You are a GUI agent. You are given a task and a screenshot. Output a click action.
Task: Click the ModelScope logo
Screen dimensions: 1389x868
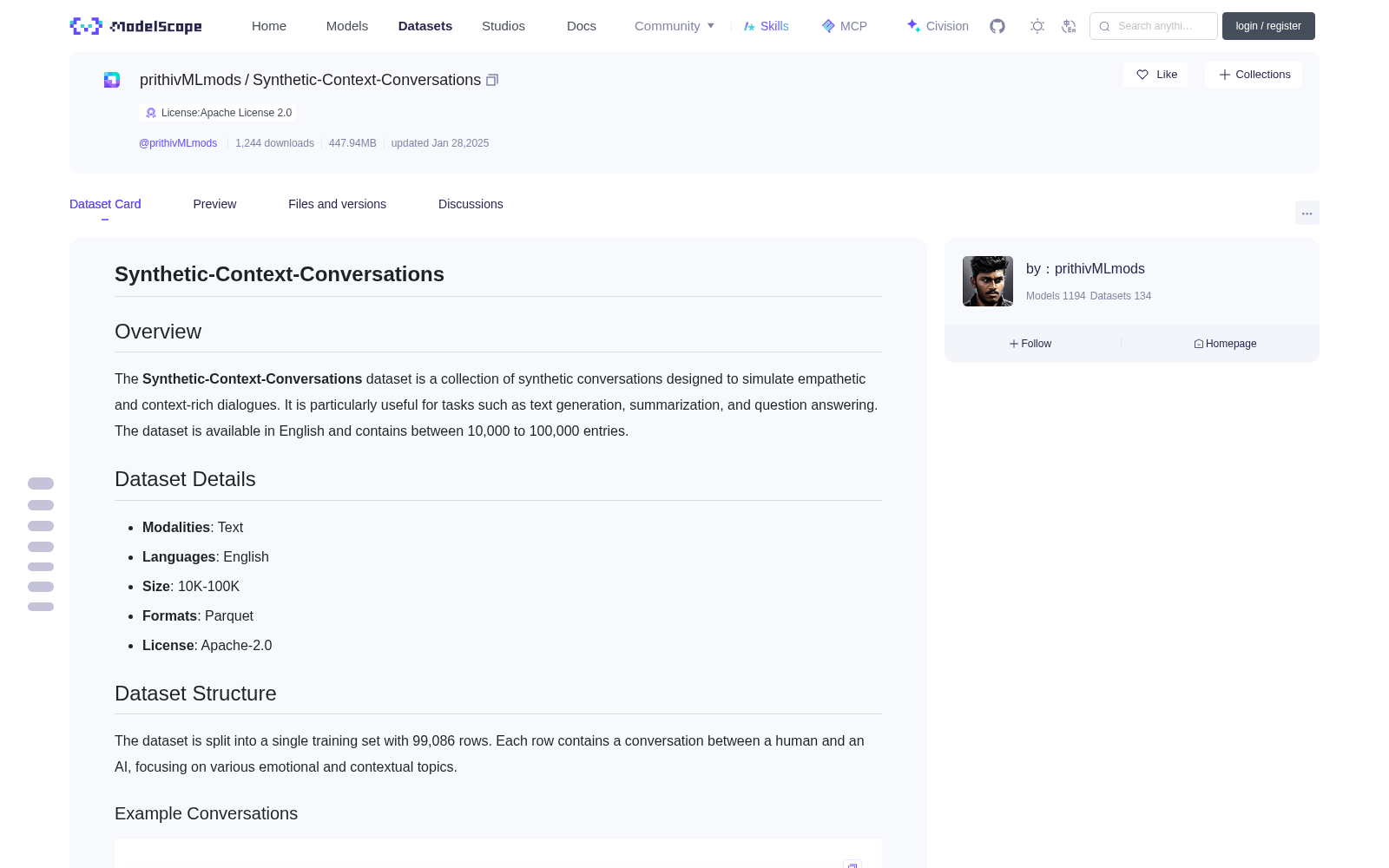[136, 26]
